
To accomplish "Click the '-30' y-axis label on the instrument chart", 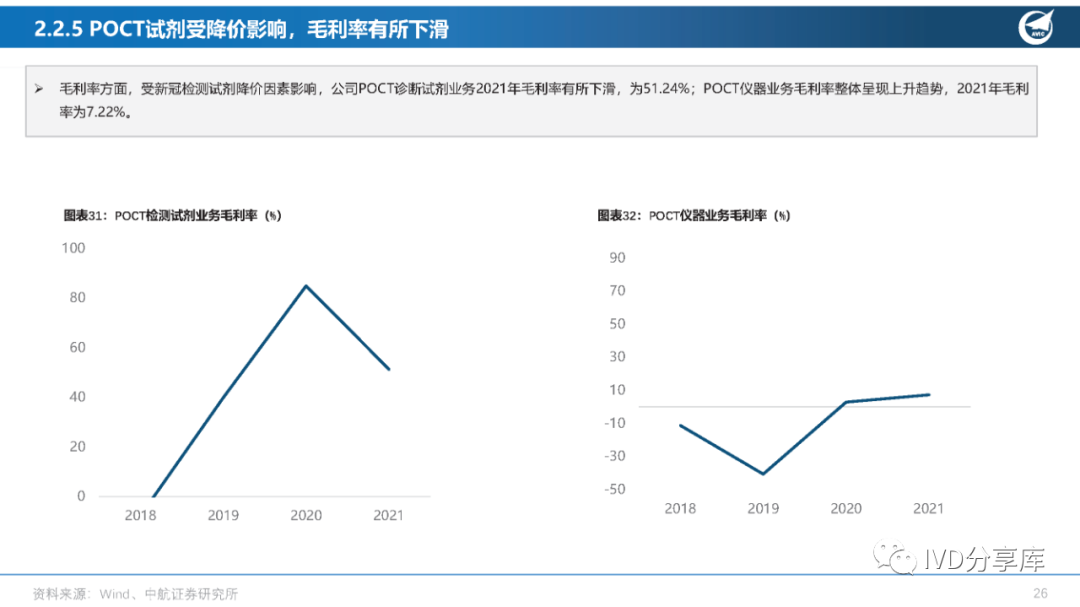I will click(614, 456).
